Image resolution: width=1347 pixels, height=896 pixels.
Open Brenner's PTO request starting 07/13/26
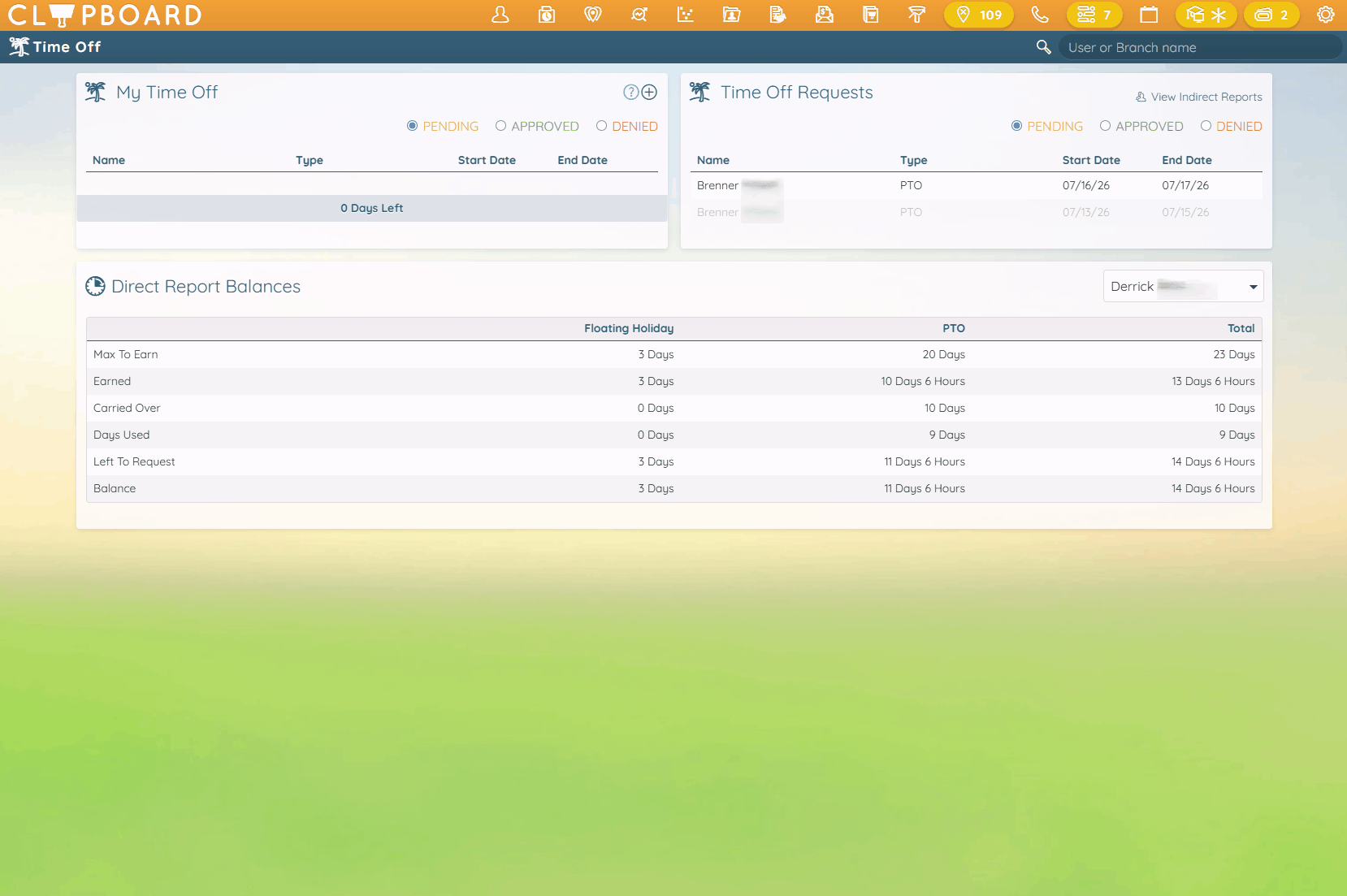coord(977,212)
